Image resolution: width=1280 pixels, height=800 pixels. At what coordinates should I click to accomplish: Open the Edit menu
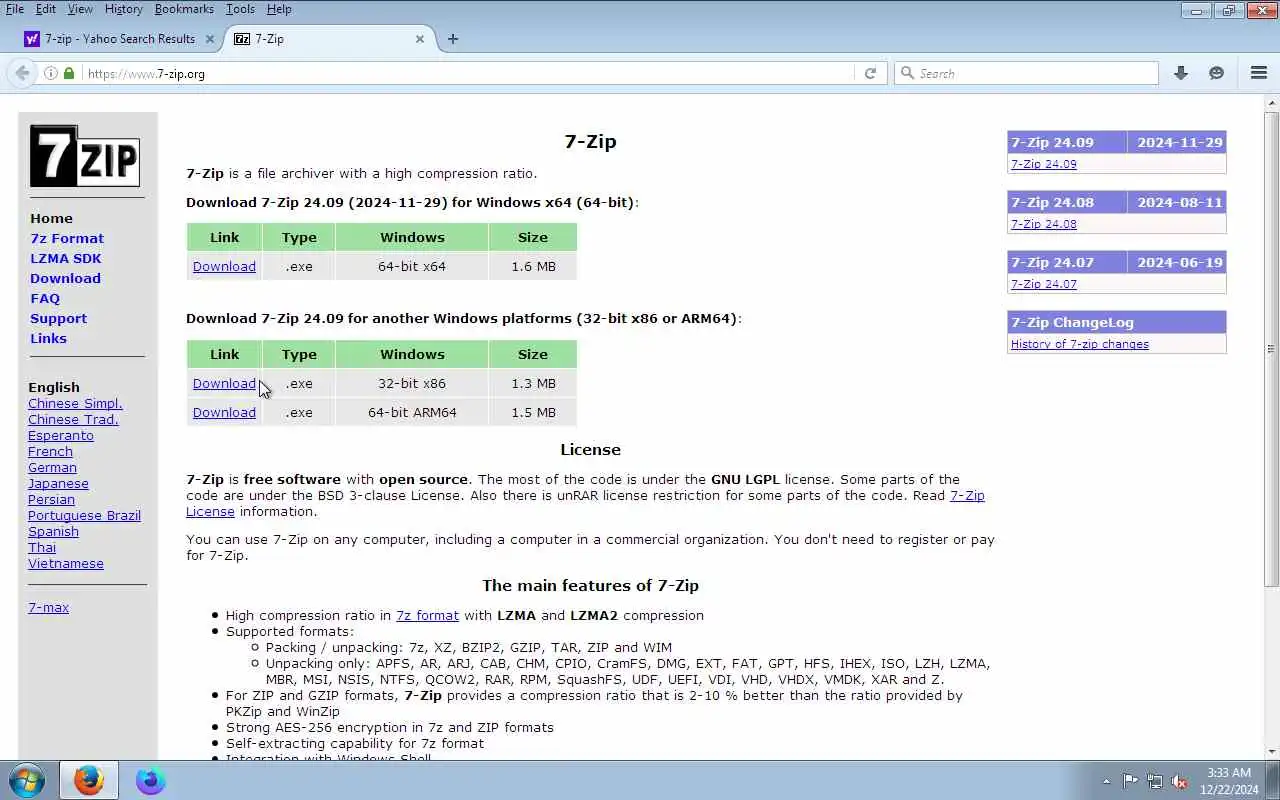46,9
